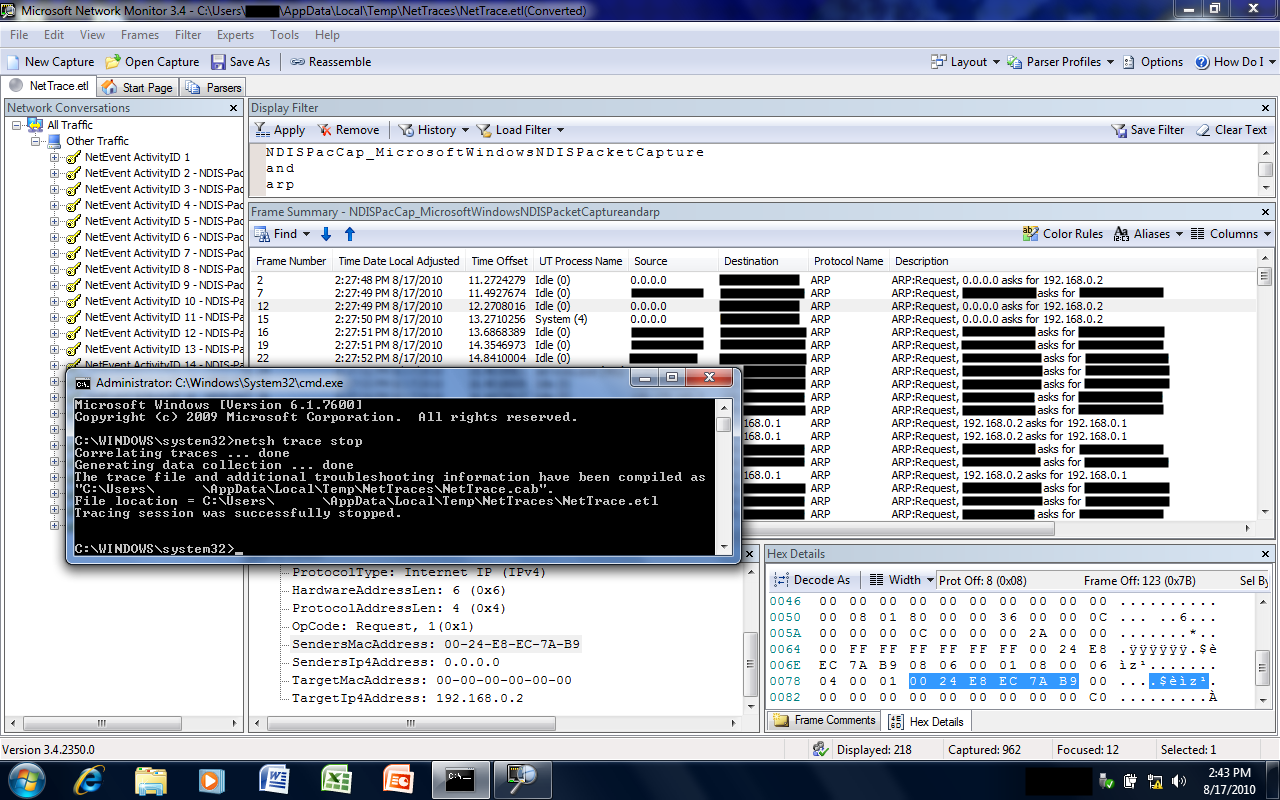Select the TargetIp4Address field line
Screen dimensions: 1280x800
pos(407,698)
